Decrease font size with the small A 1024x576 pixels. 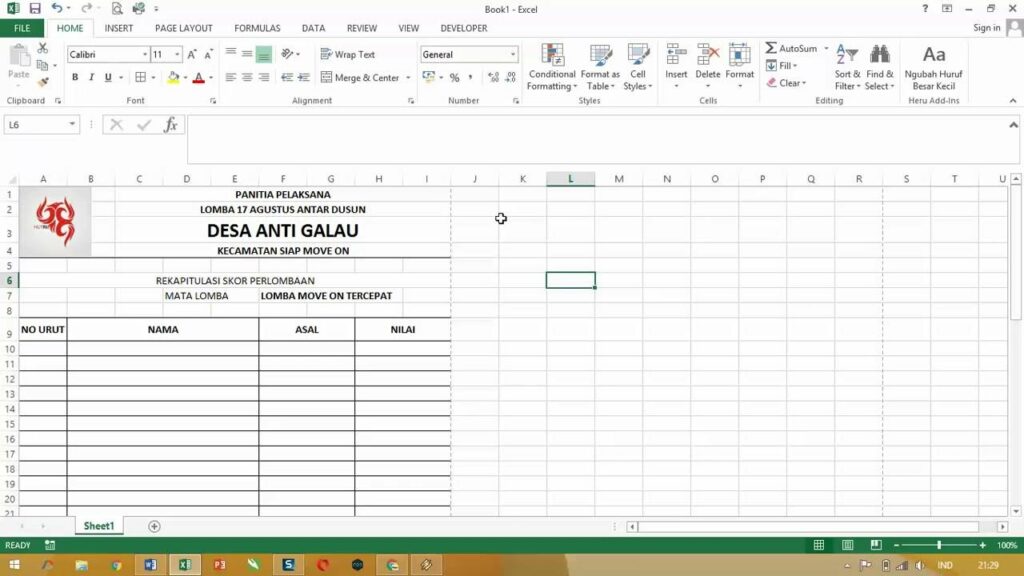pos(208,54)
